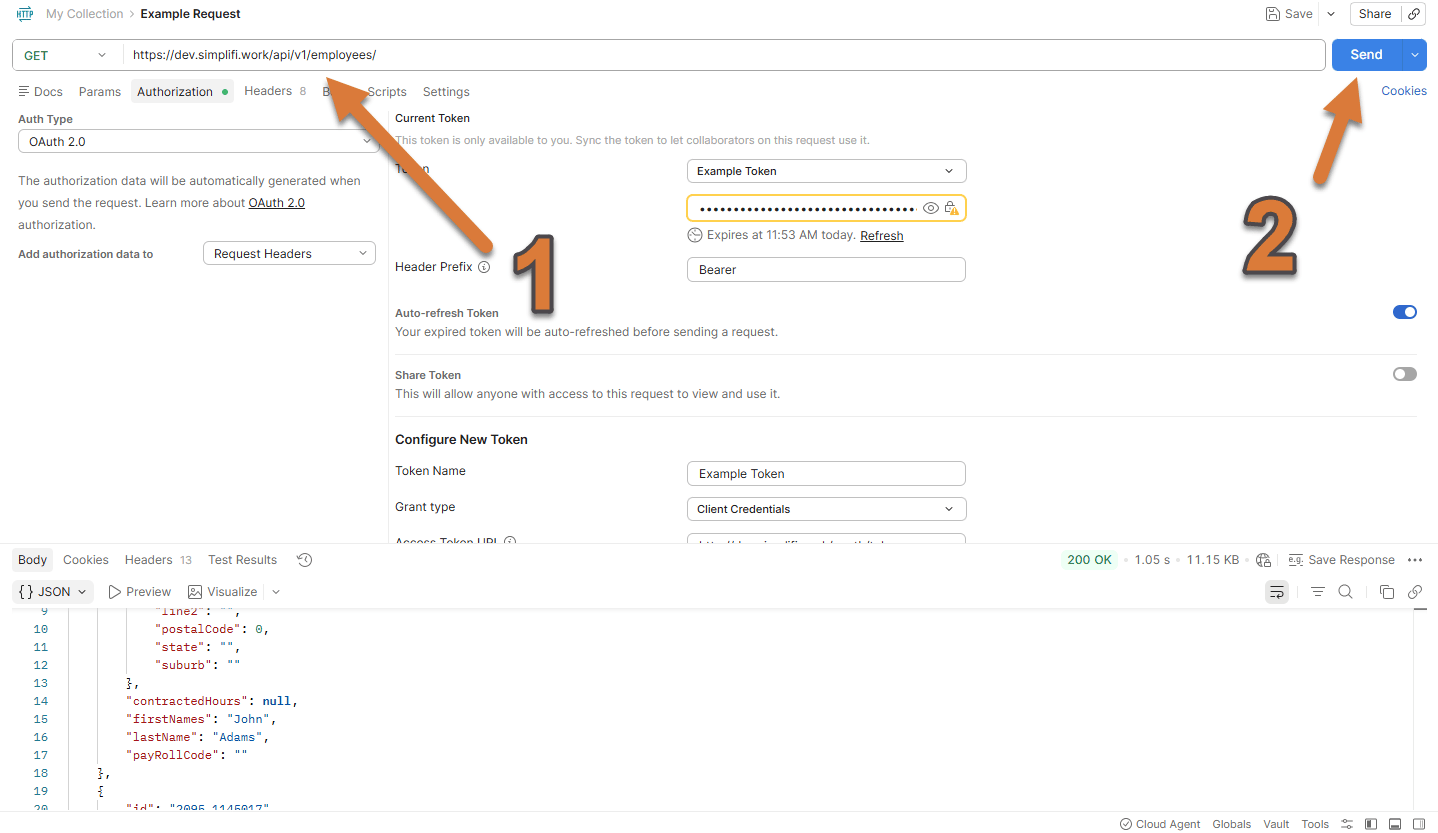
Task: Open the response Cookies tab
Action: pos(86,560)
